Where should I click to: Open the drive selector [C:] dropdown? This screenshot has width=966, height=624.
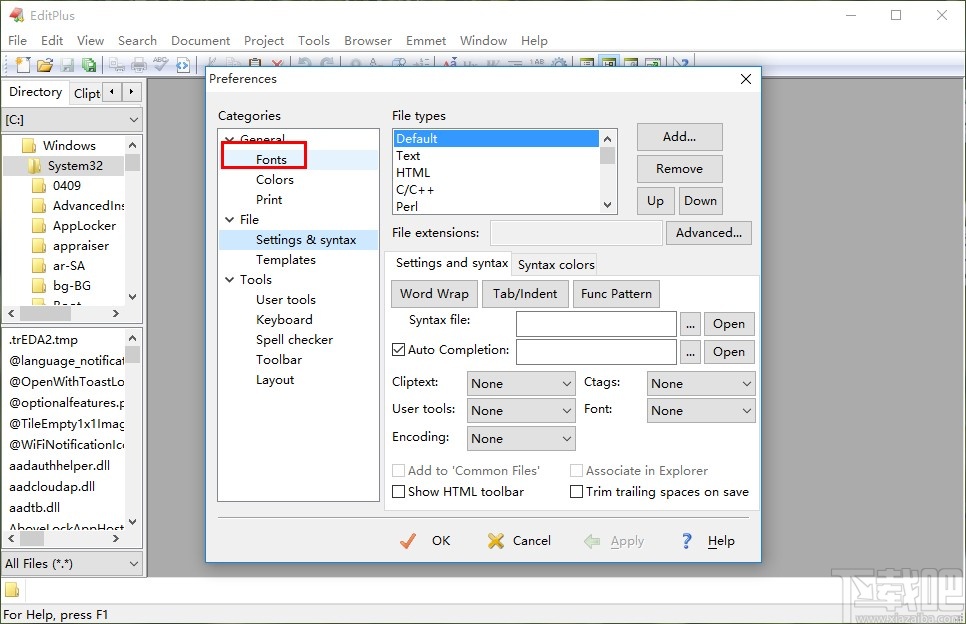pyautogui.click(x=72, y=120)
